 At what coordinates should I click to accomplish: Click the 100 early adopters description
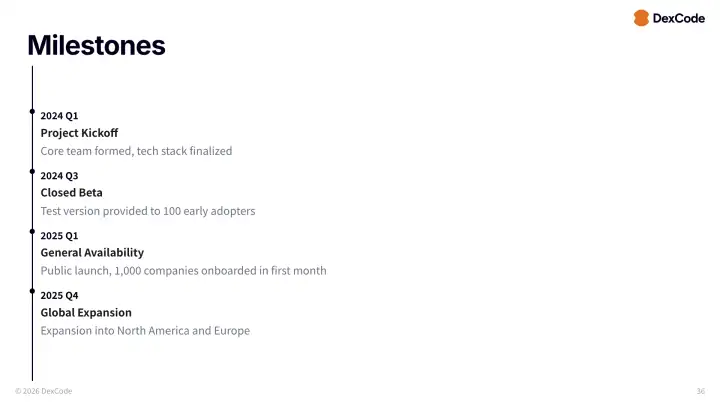(x=148, y=211)
